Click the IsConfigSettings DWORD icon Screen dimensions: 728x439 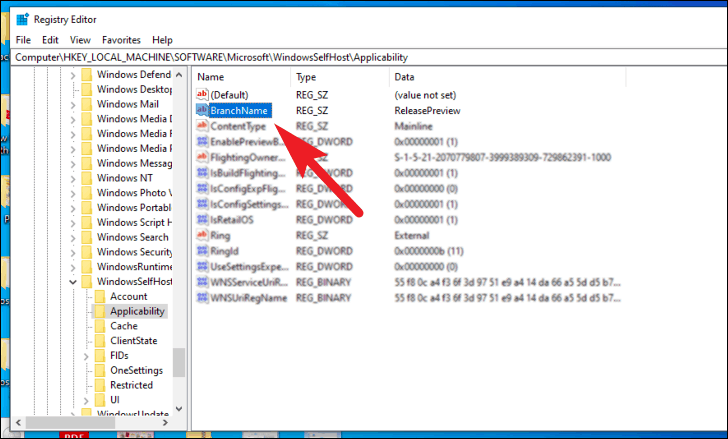pyautogui.click(x=202, y=204)
